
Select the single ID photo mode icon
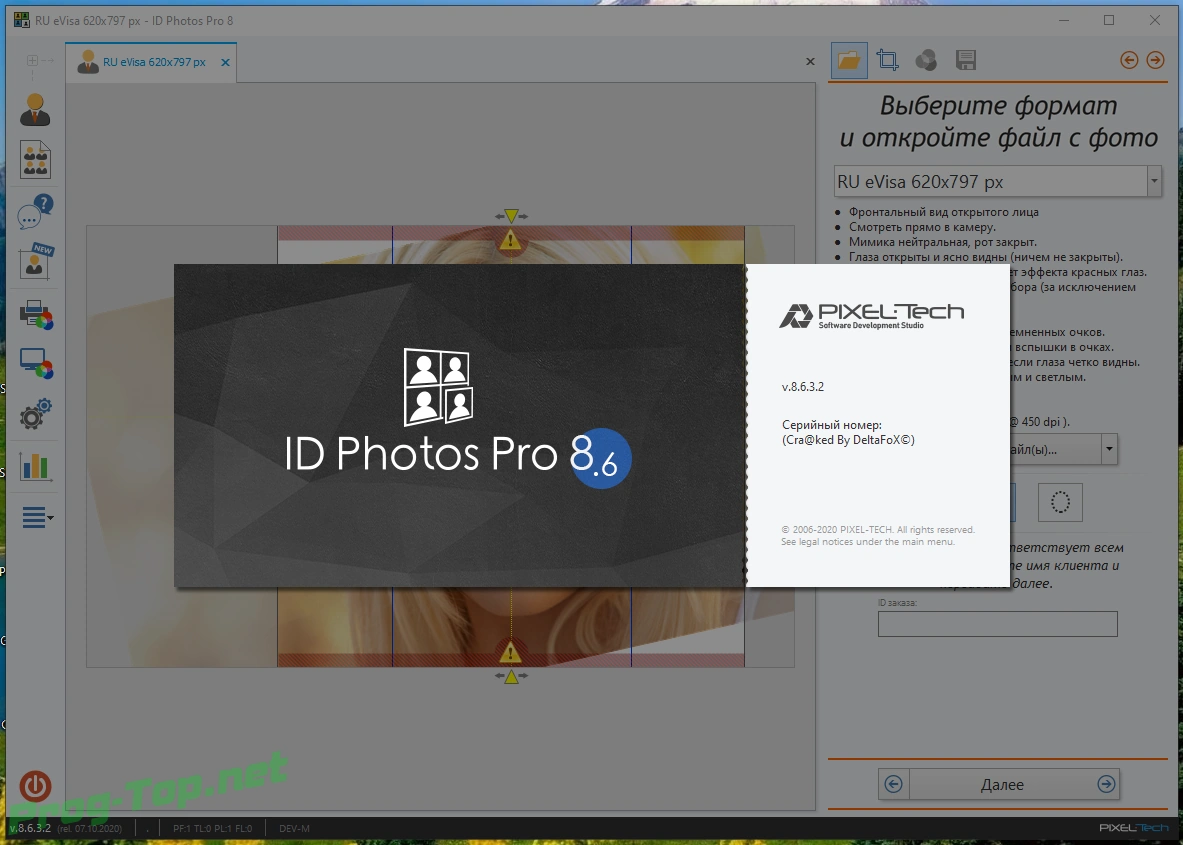(35, 110)
